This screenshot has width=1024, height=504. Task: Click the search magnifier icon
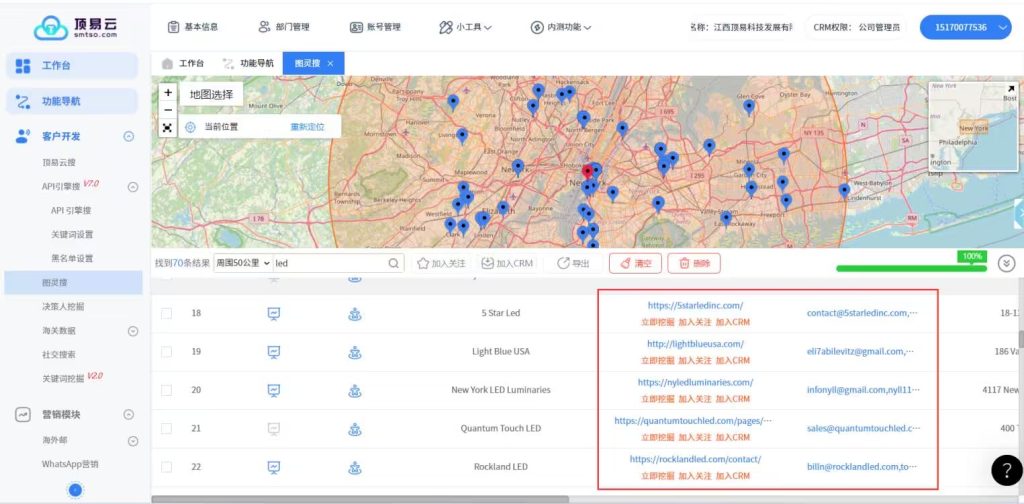(x=395, y=263)
